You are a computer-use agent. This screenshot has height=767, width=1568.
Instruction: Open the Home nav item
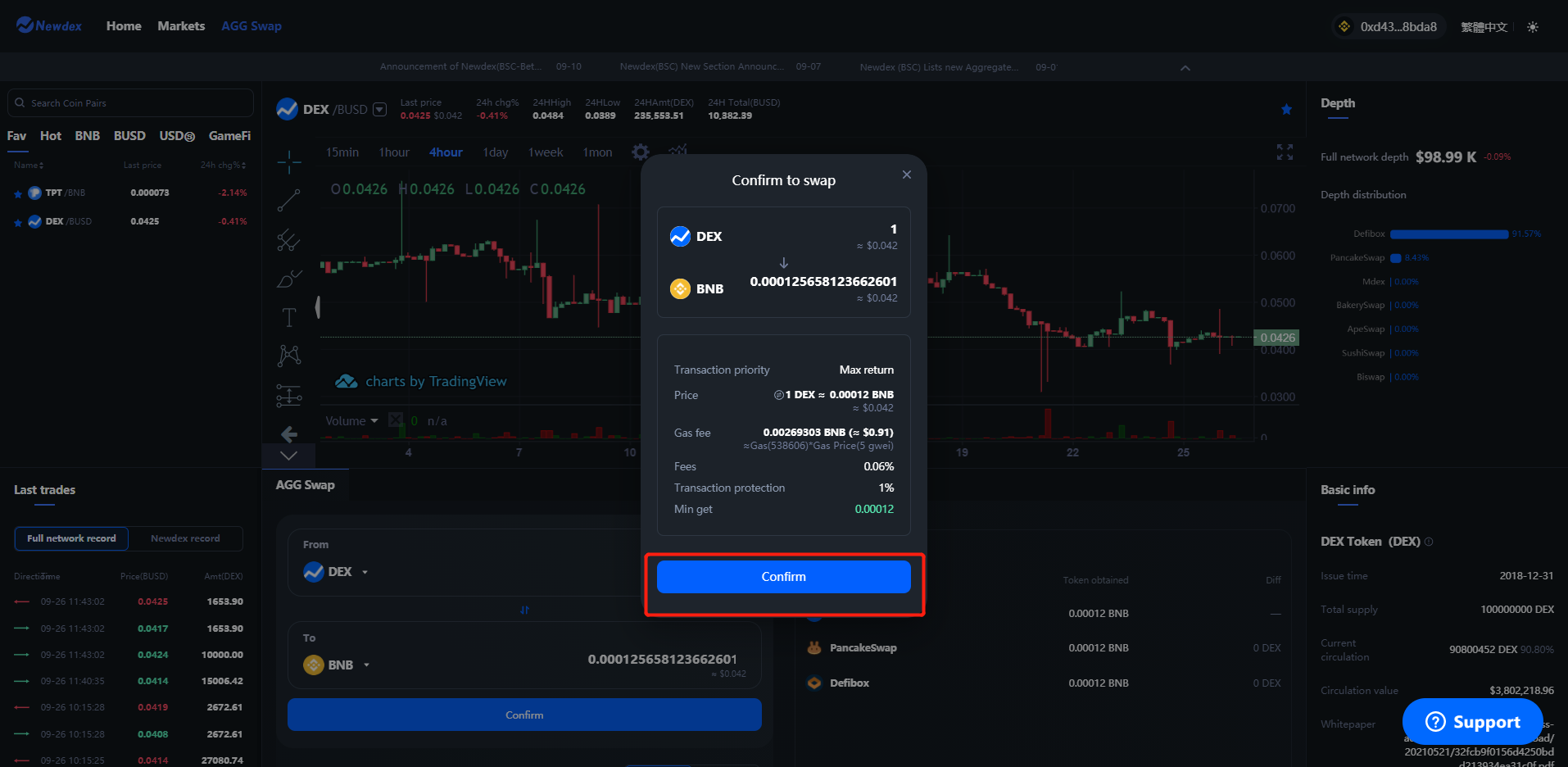(124, 26)
